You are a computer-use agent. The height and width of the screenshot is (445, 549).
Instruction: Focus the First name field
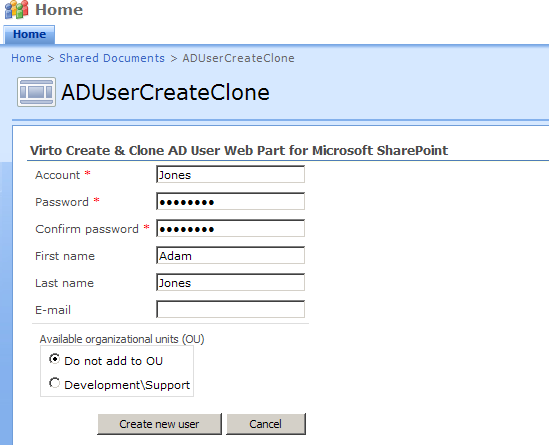230,255
